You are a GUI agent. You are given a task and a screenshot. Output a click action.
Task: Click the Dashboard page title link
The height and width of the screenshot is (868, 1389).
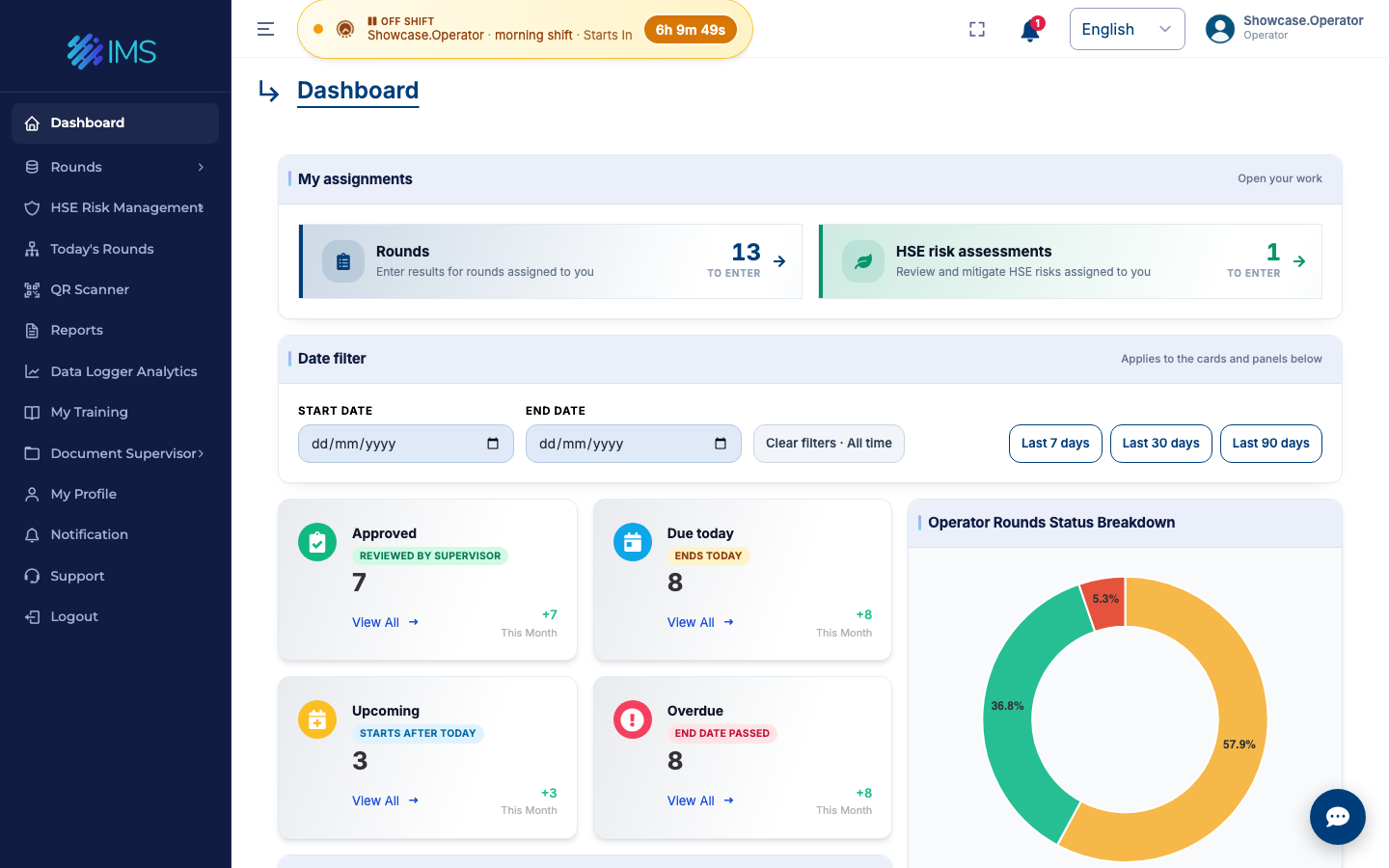click(358, 91)
